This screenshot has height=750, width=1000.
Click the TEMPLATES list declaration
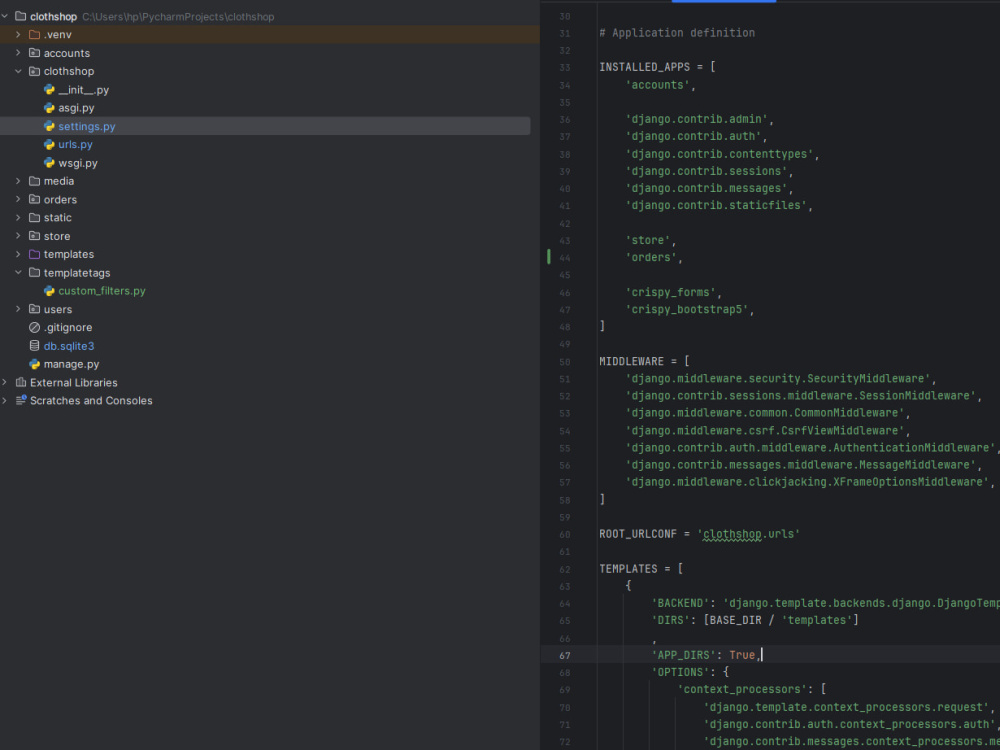[642, 569]
